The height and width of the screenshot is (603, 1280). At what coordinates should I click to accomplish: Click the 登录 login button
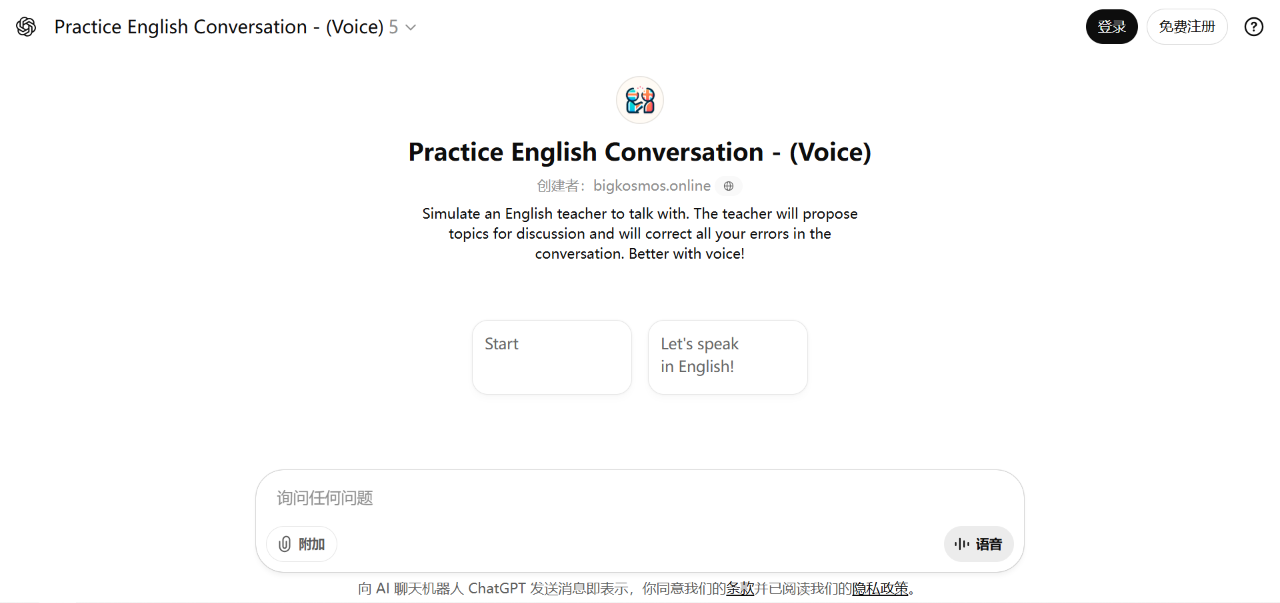pyautogui.click(x=1111, y=26)
